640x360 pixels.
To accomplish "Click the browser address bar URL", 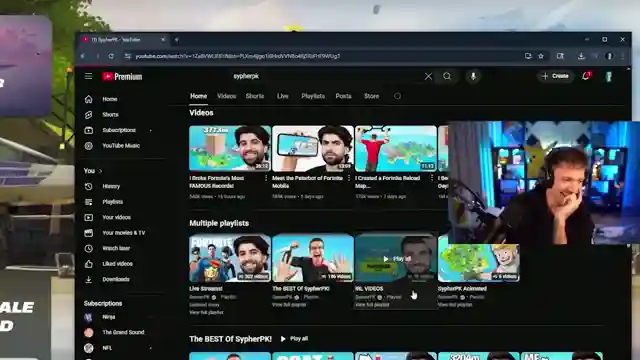I will click(238, 56).
